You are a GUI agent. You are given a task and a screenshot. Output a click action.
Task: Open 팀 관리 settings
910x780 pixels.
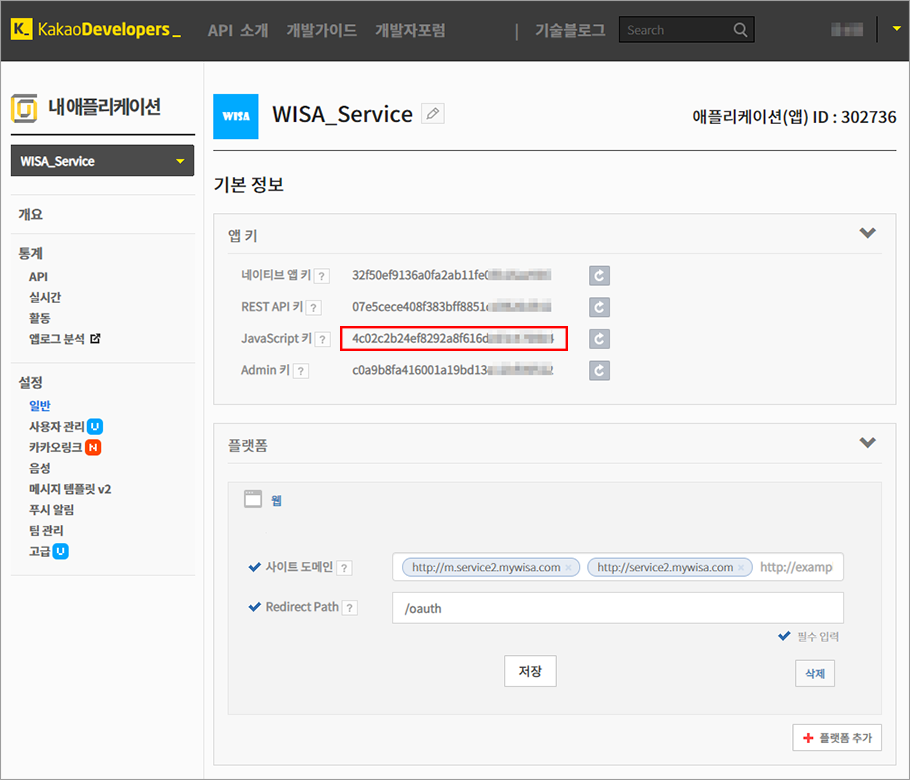[46, 530]
